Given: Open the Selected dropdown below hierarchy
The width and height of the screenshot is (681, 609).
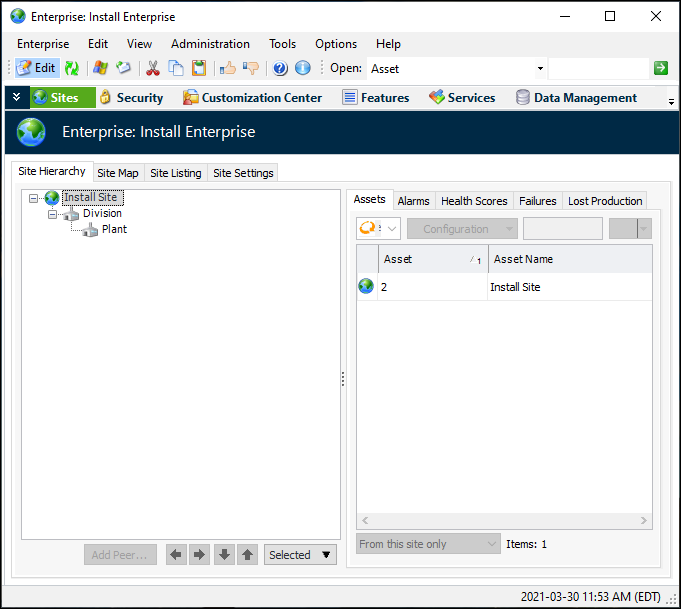Looking at the screenshot, I should (x=301, y=555).
